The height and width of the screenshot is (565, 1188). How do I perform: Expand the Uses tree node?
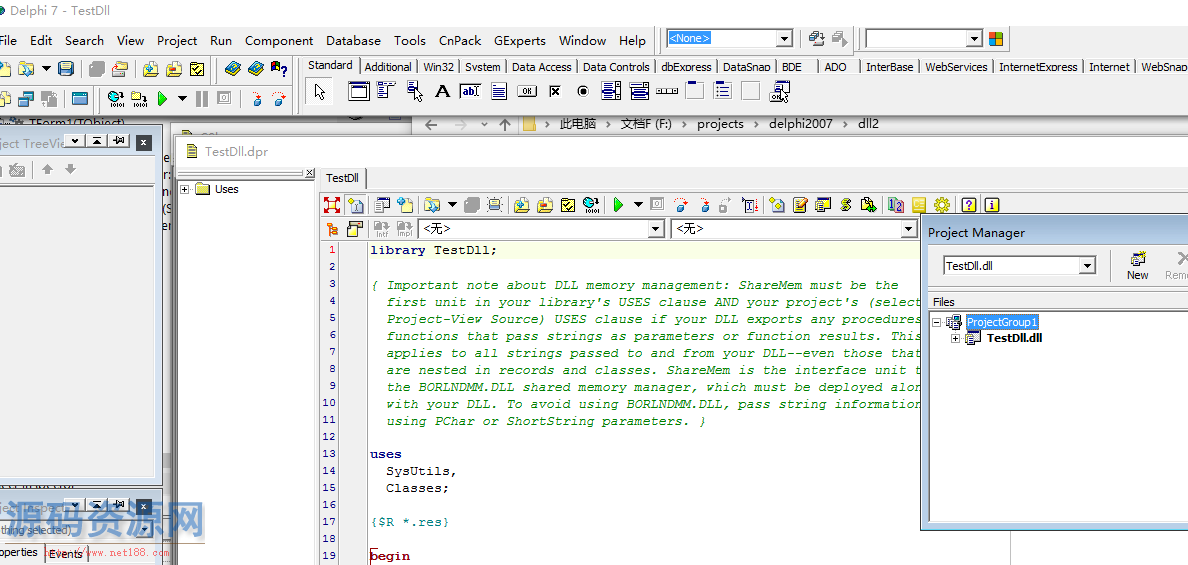(x=184, y=189)
